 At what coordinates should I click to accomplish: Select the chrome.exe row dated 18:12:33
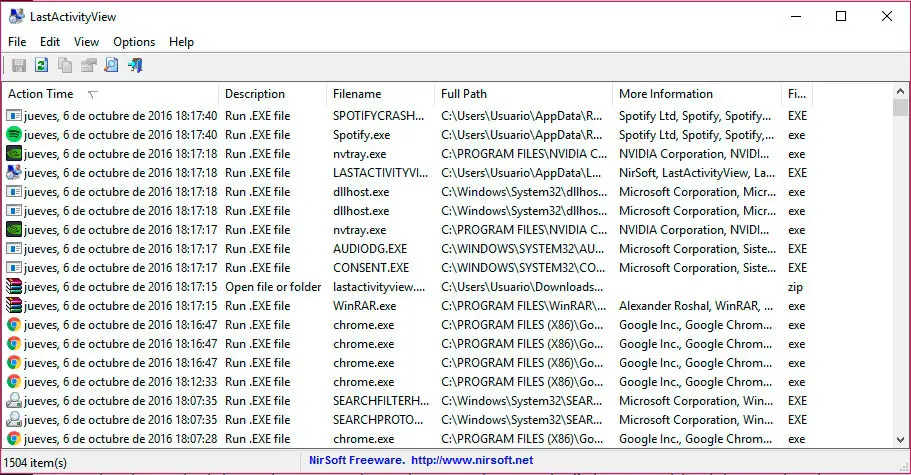407,382
